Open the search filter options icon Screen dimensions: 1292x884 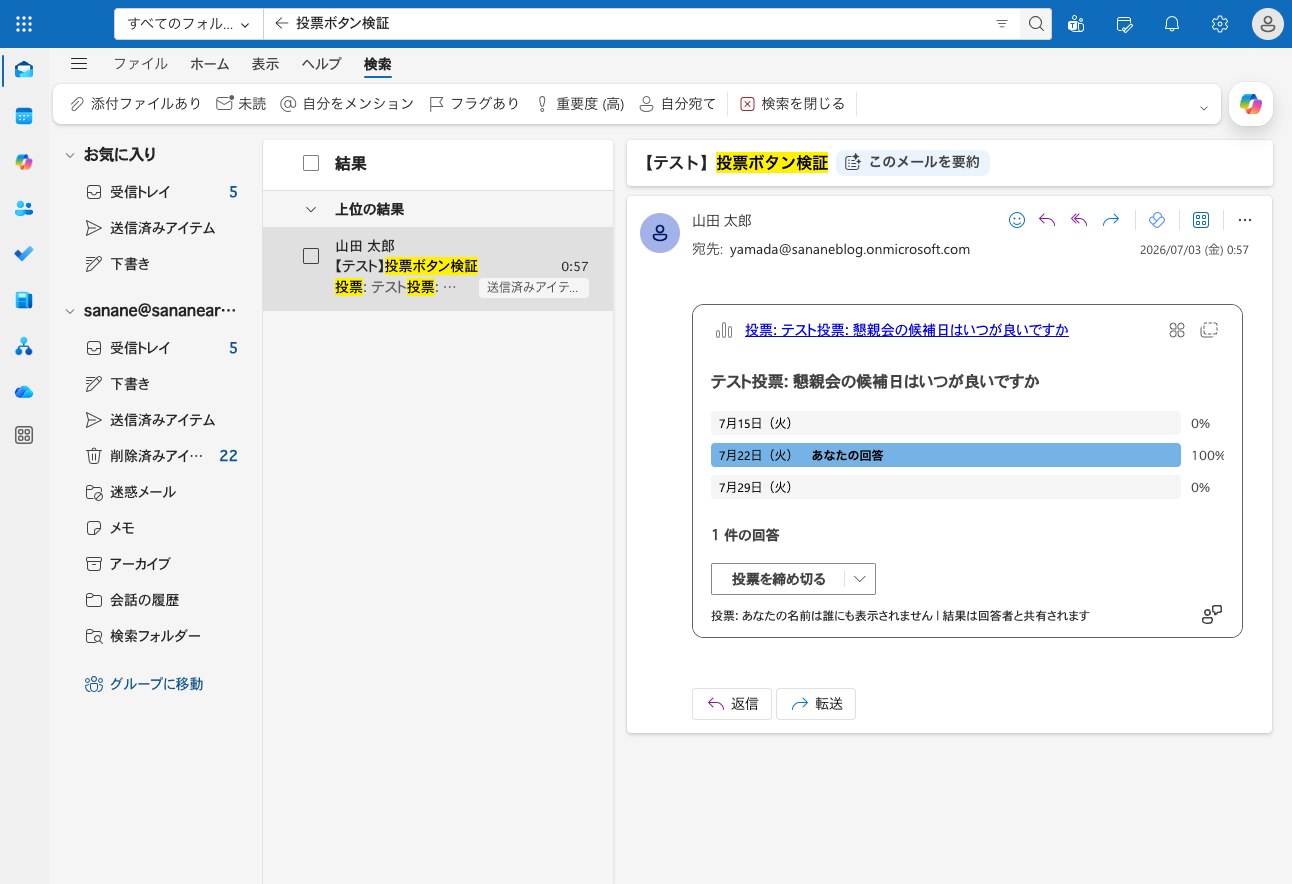(1002, 24)
